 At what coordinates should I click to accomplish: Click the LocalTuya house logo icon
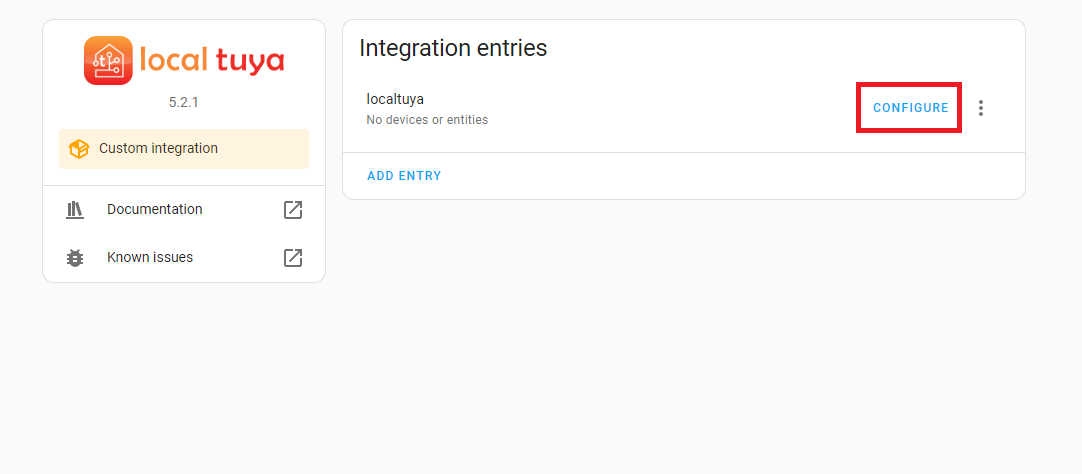point(108,61)
